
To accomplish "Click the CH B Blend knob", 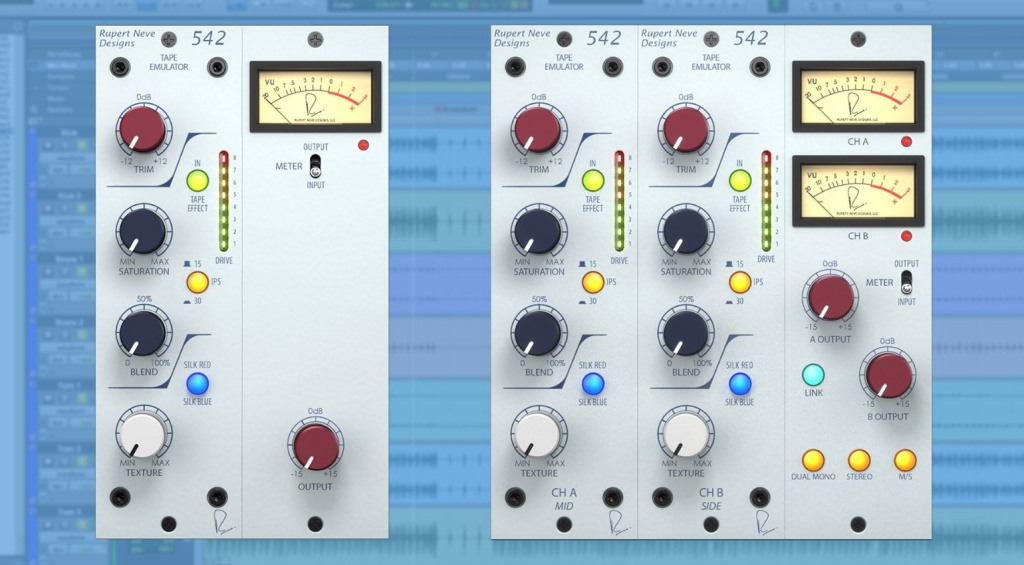I will [x=685, y=333].
